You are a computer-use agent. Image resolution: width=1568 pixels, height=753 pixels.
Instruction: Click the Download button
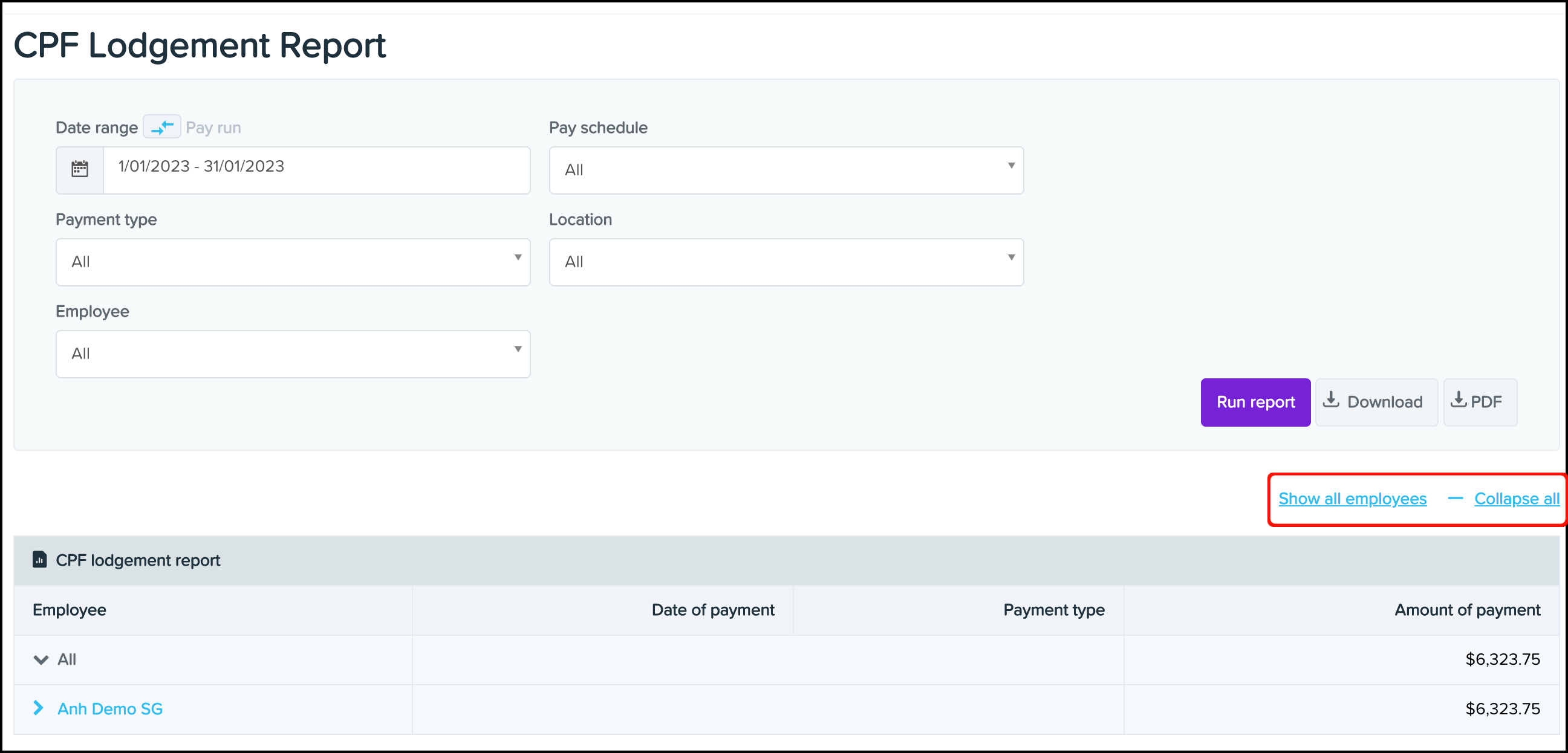1376,402
